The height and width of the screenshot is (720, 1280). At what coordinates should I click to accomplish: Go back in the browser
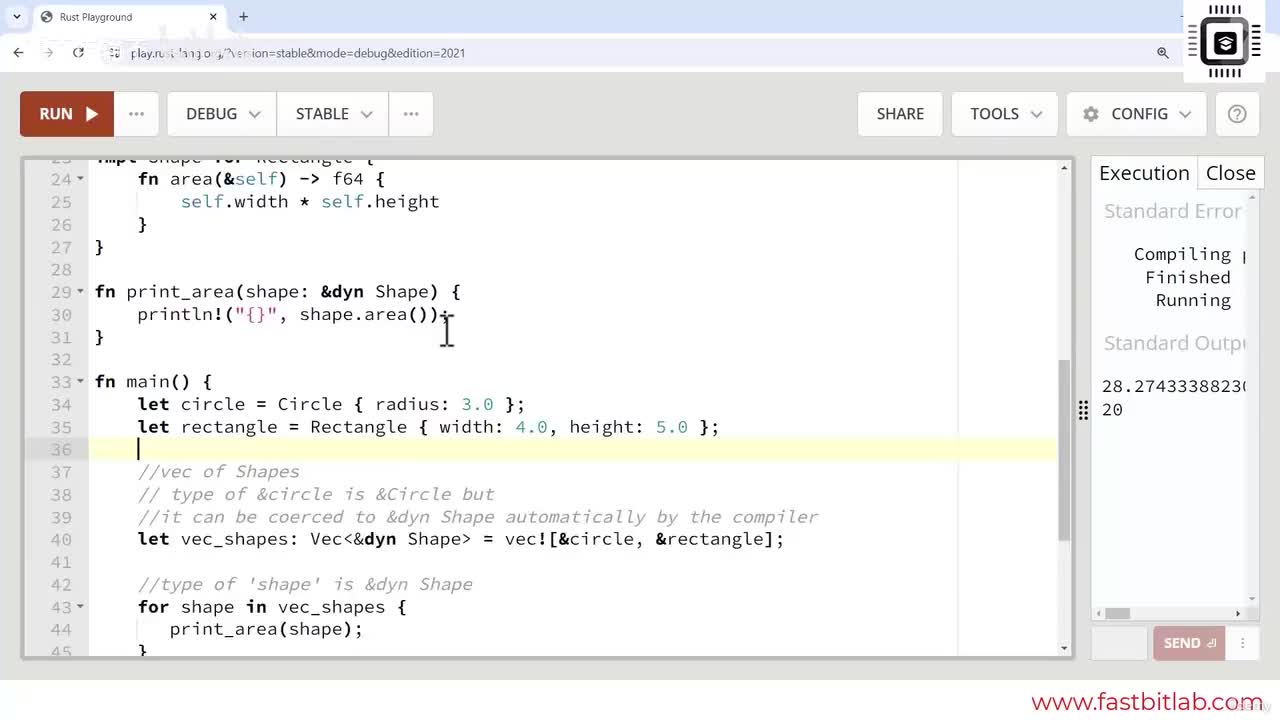18,53
